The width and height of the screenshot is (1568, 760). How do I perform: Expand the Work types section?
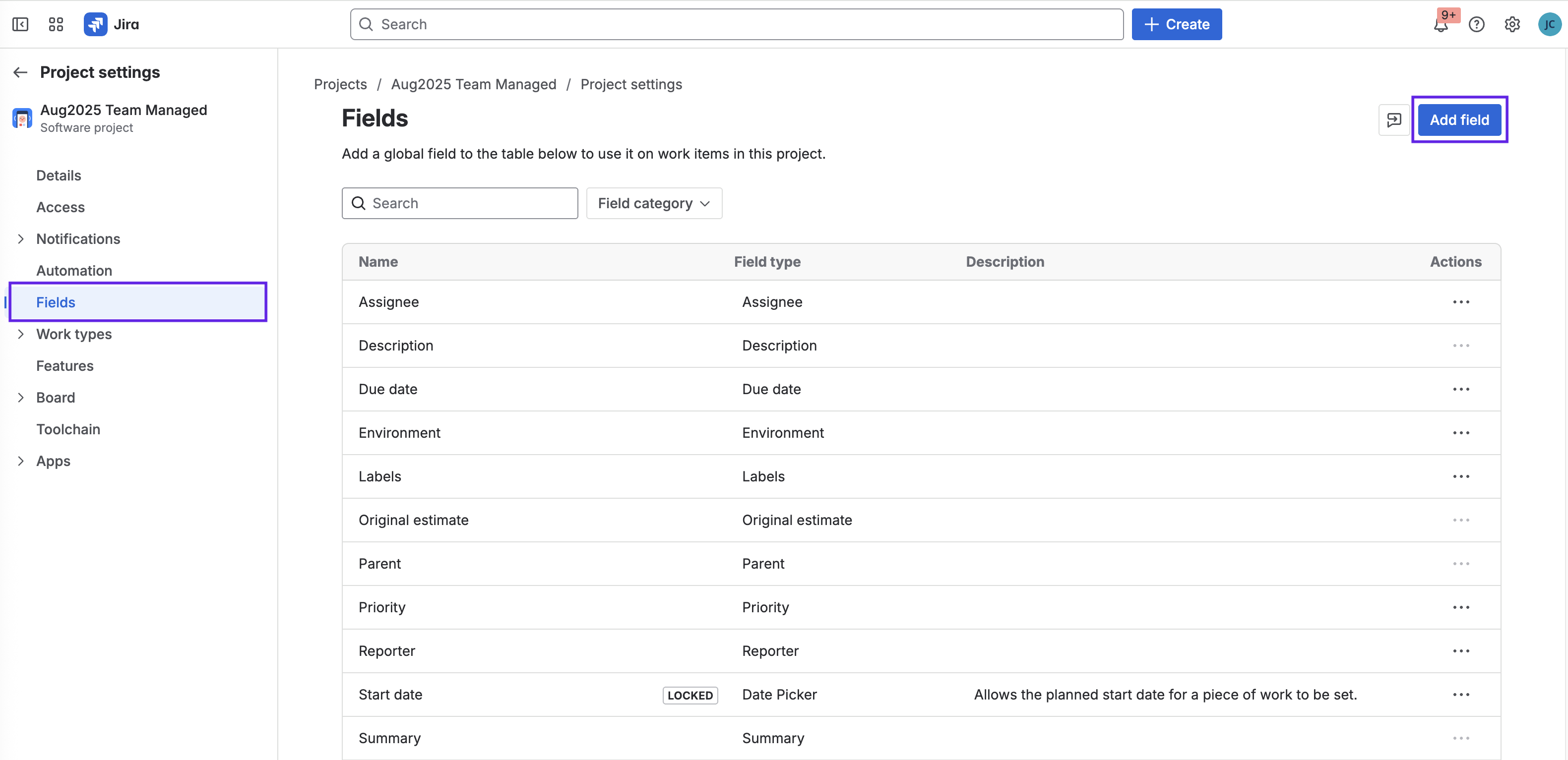click(x=21, y=334)
